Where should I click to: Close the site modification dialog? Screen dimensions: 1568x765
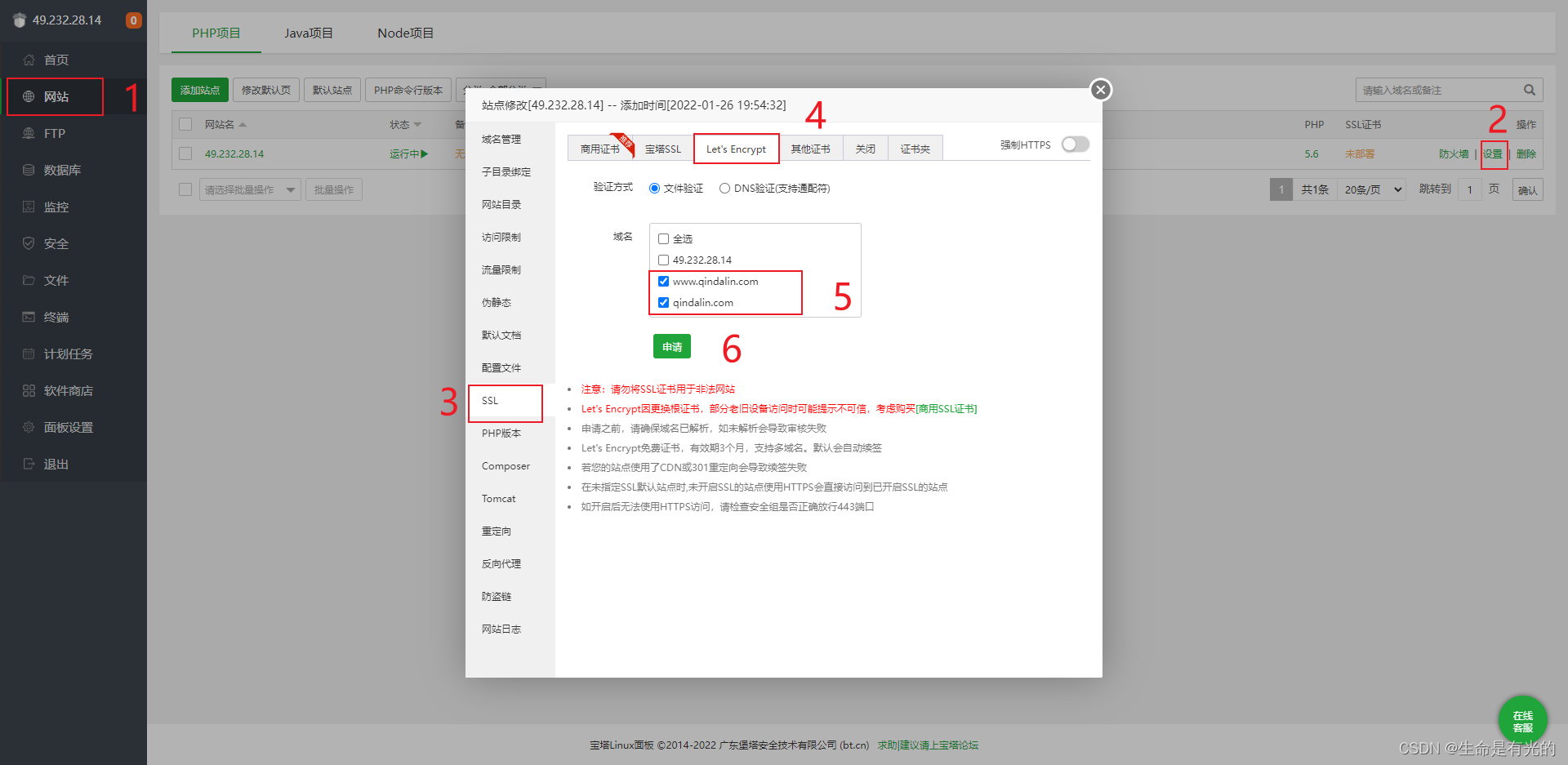coord(1101,90)
